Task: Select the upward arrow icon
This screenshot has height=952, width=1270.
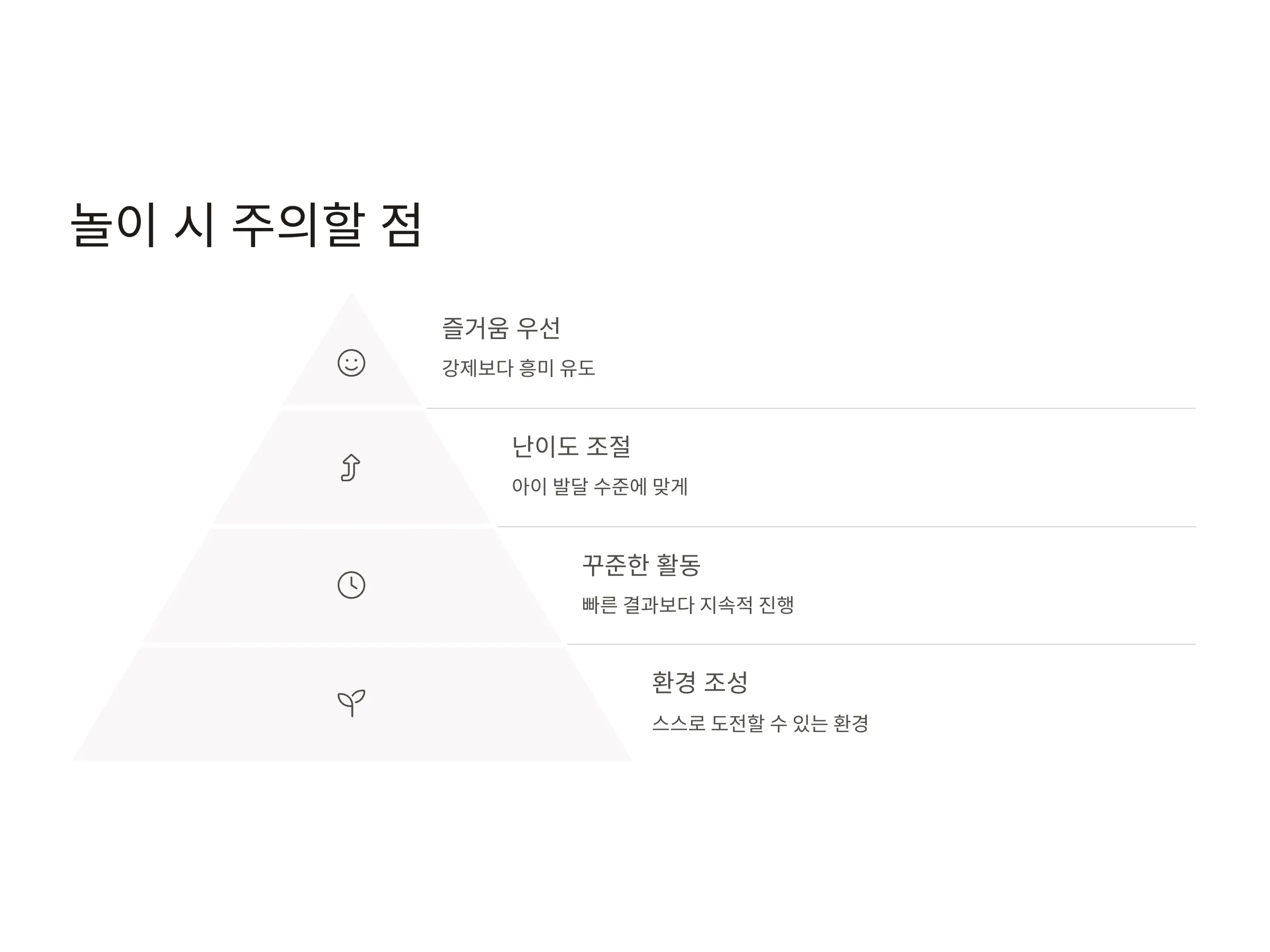Action: (351, 468)
